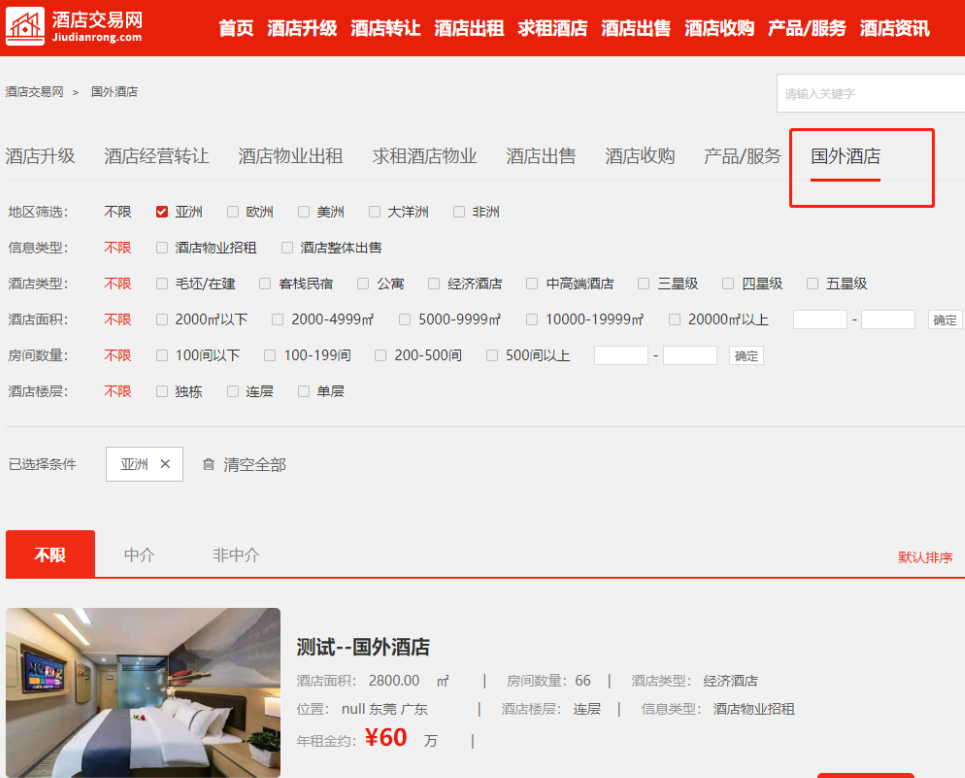Click the Jiudianrong.com site logo
Image resolution: width=965 pixels, height=778 pixels.
[x=74, y=27]
